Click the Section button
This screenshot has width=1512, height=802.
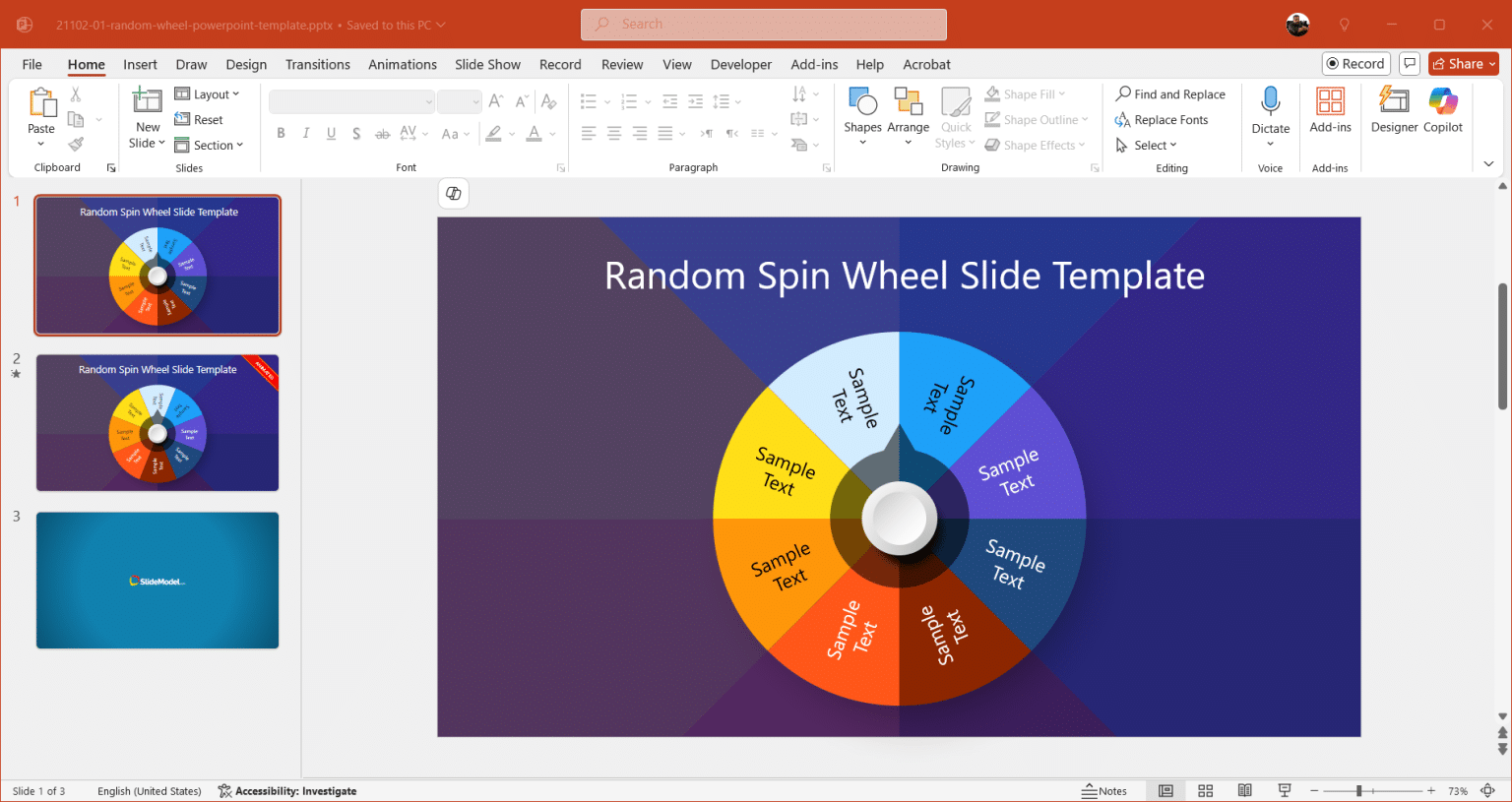click(x=210, y=145)
